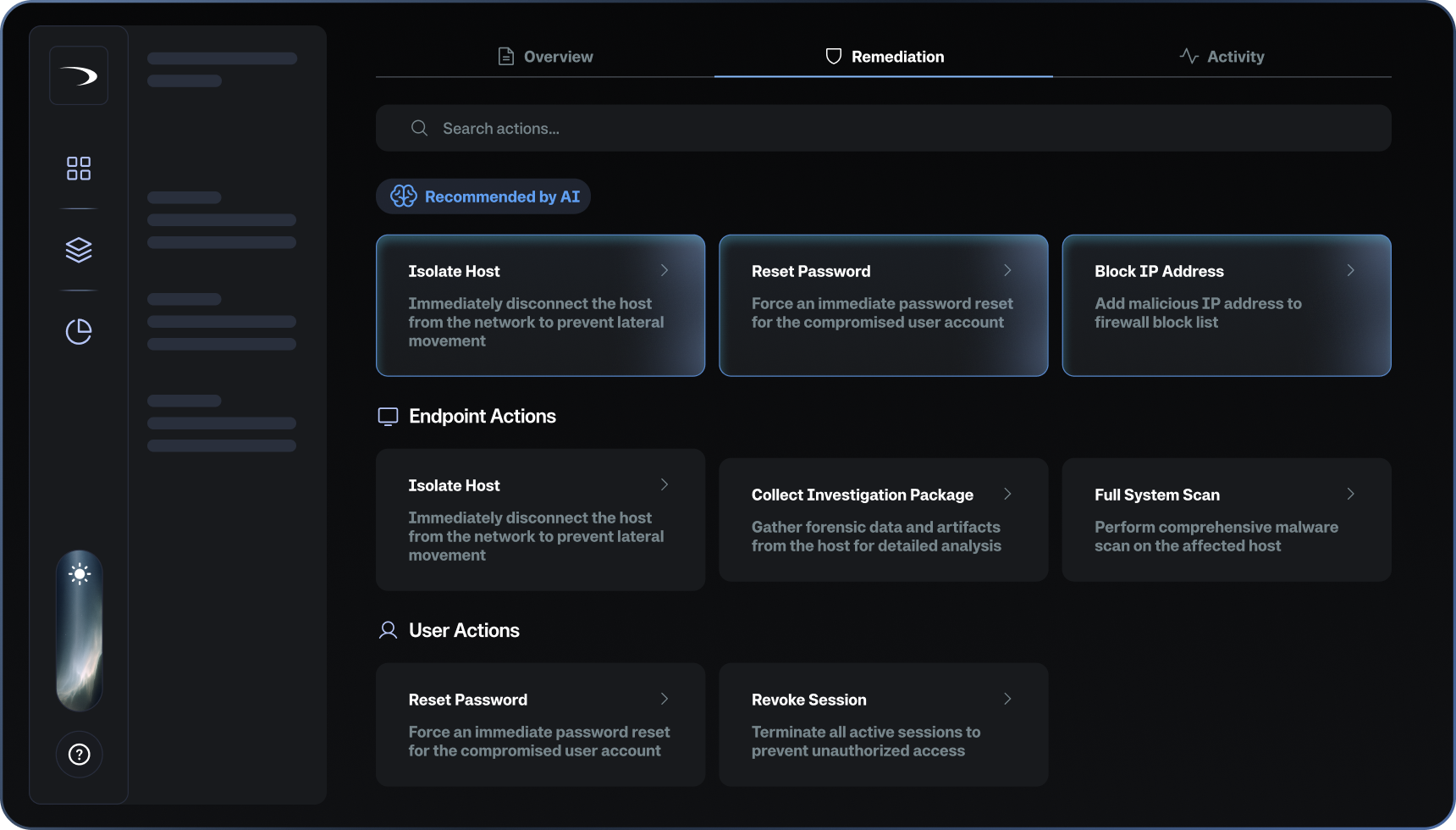Click the user icon beside User Actions
Screen dimensions: 1456x830
click(x=388, y=630)
